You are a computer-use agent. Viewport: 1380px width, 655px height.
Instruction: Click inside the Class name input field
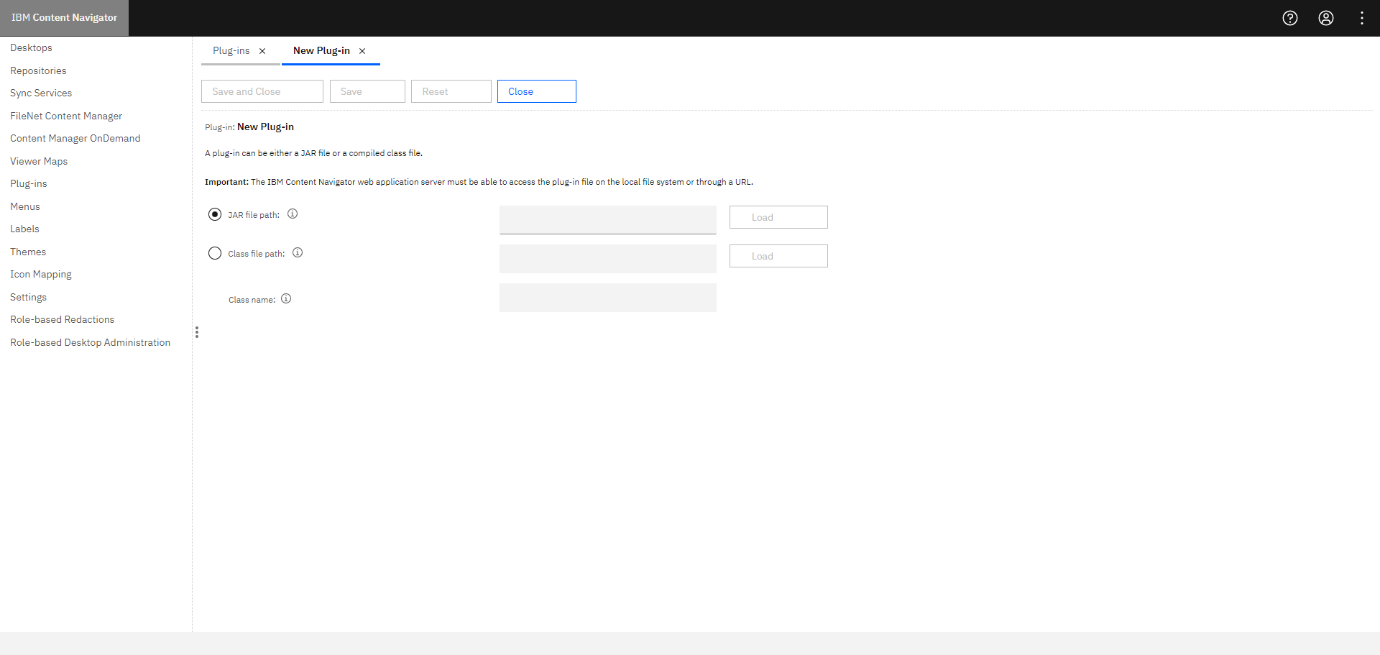[x=607, y=297]
